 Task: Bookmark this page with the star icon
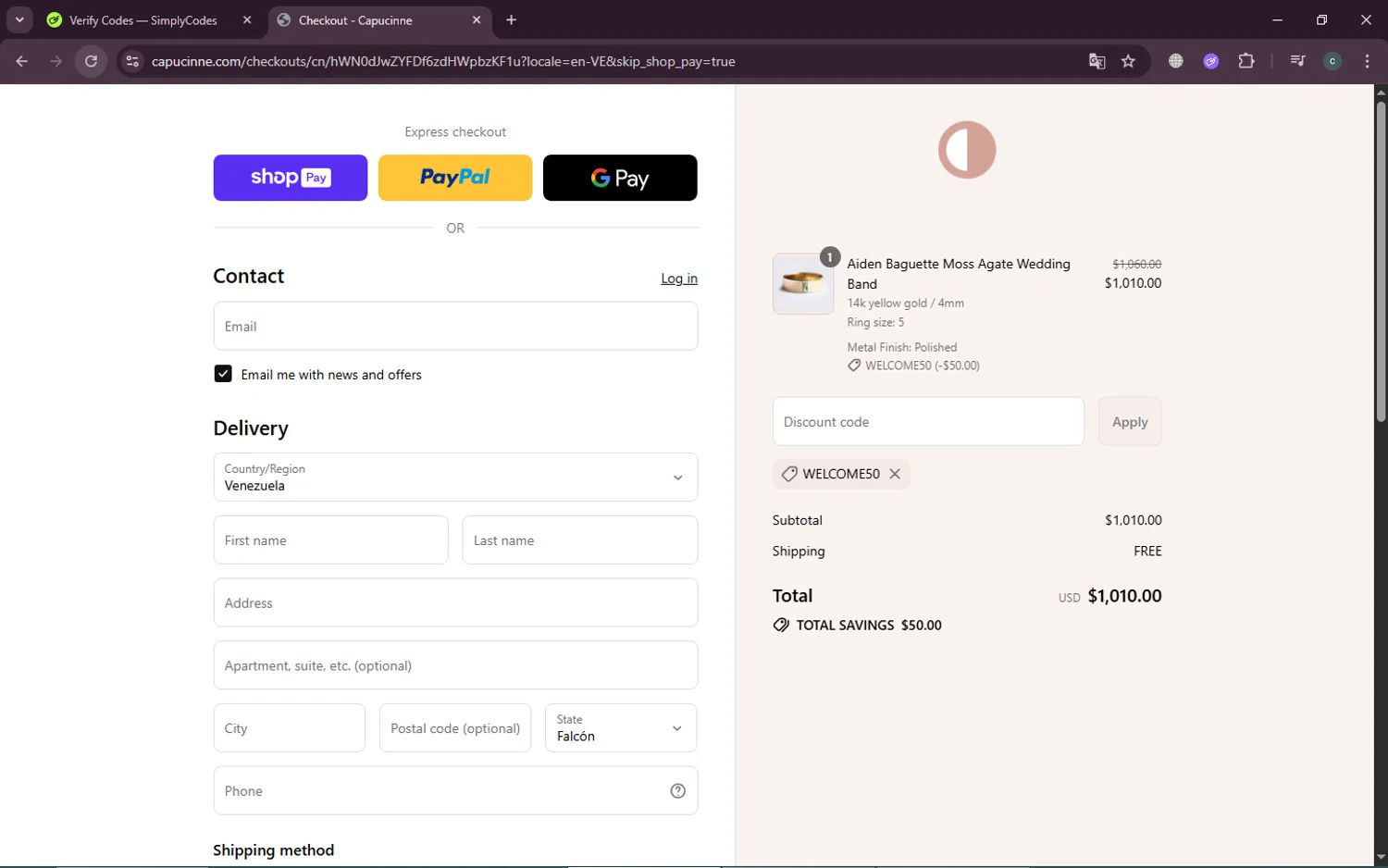[x=1128, y=61]
